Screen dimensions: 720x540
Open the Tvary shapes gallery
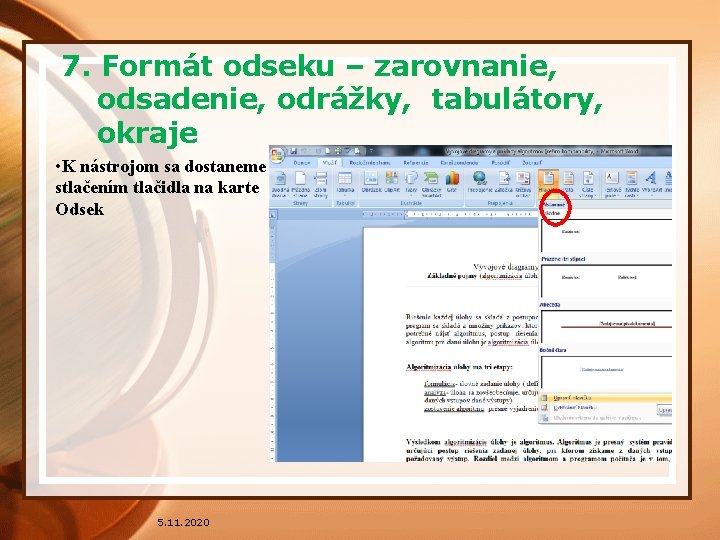coord(411,182)
